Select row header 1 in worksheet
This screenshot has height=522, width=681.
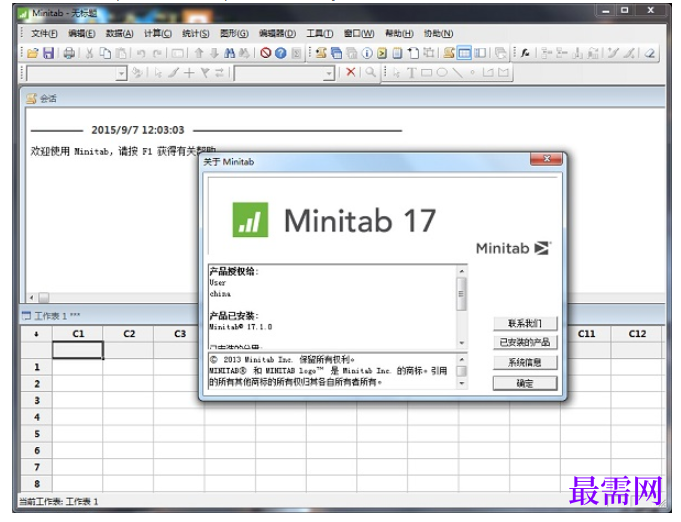[x=37, y=367]
